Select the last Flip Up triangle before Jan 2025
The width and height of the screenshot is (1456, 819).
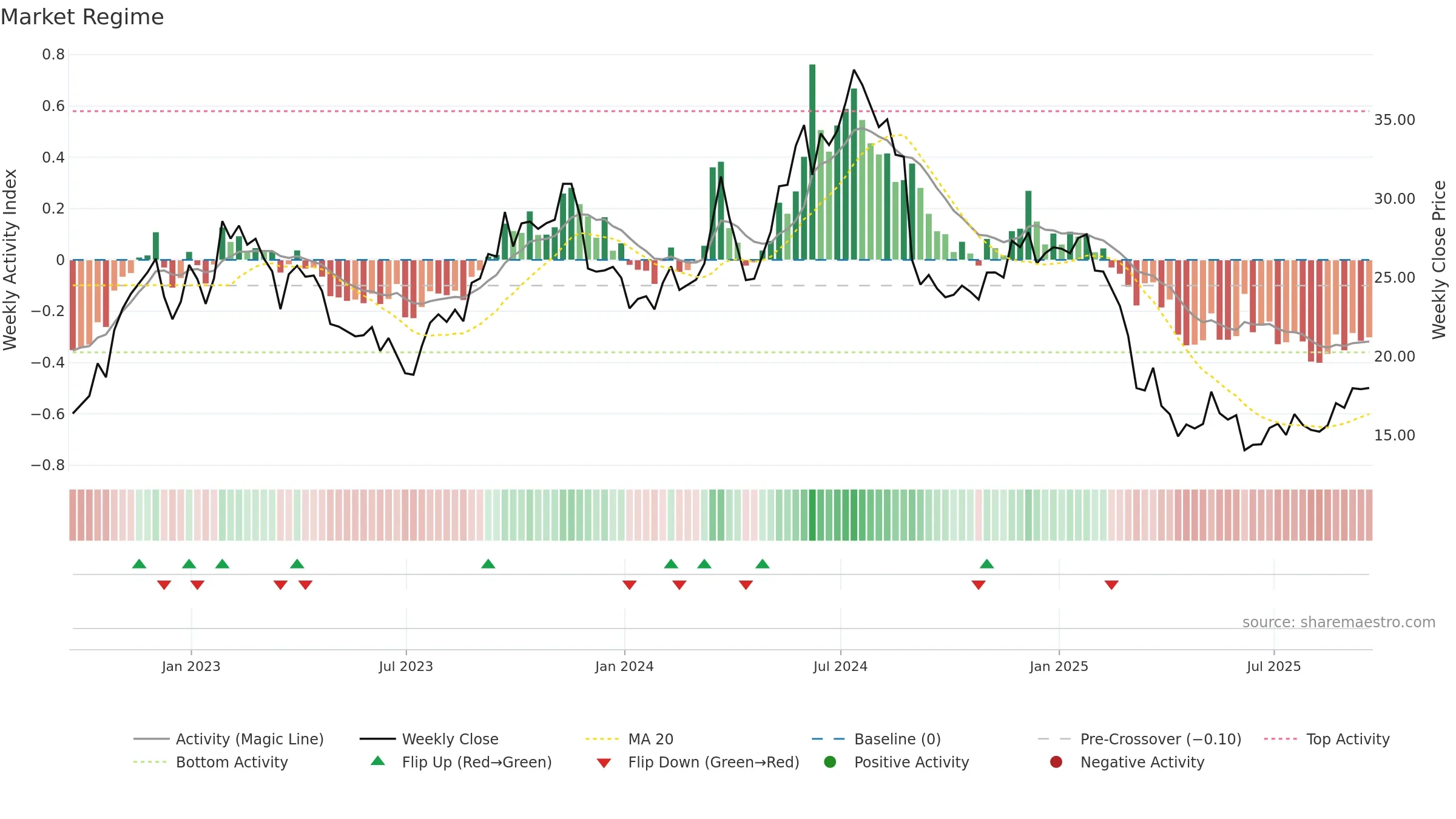(986, 564)
